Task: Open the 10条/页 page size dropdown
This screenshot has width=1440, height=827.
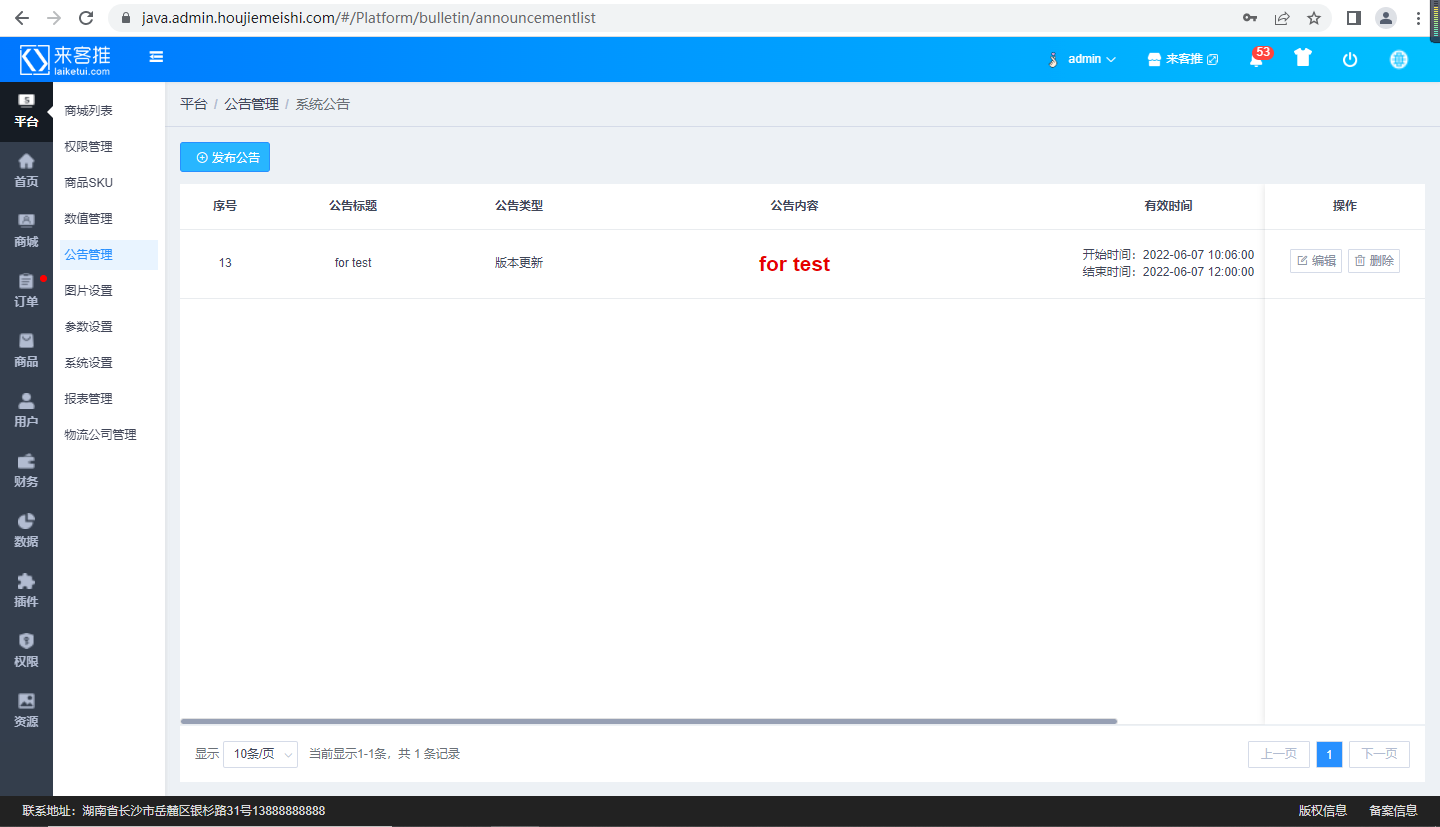Action: click(x=260, y=754)
